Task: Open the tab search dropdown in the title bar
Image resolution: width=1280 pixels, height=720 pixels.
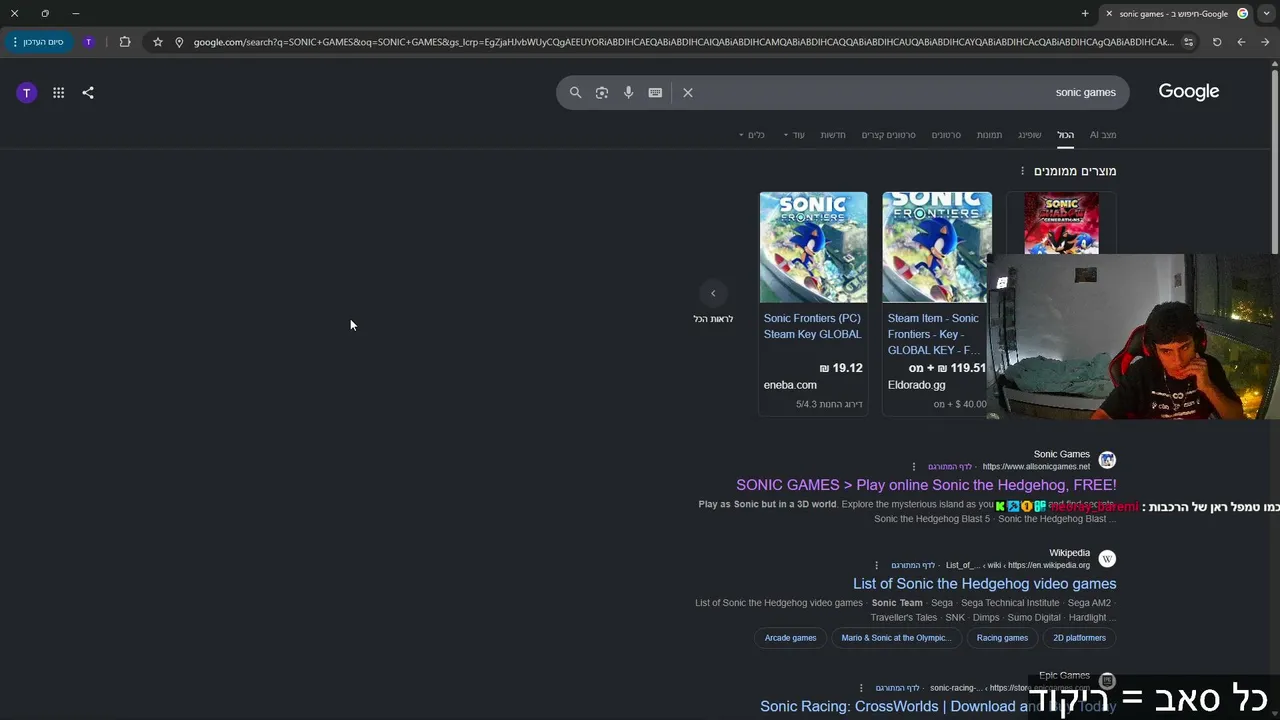Action: coord(1266,14)
